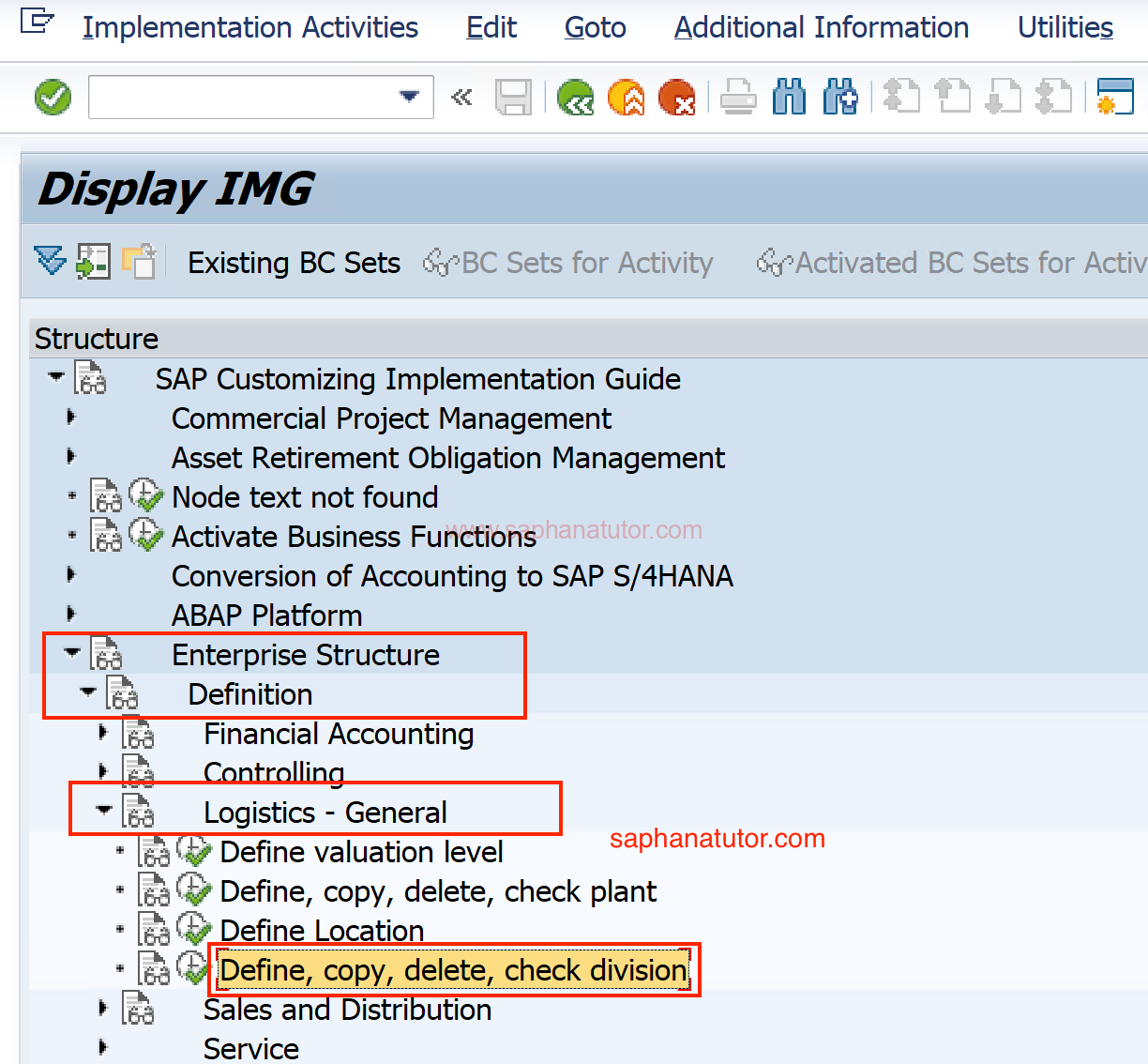Click the Customize Local Layout icon
This screenshot has width=1148, height=1064.
[x=1115, y=98]
